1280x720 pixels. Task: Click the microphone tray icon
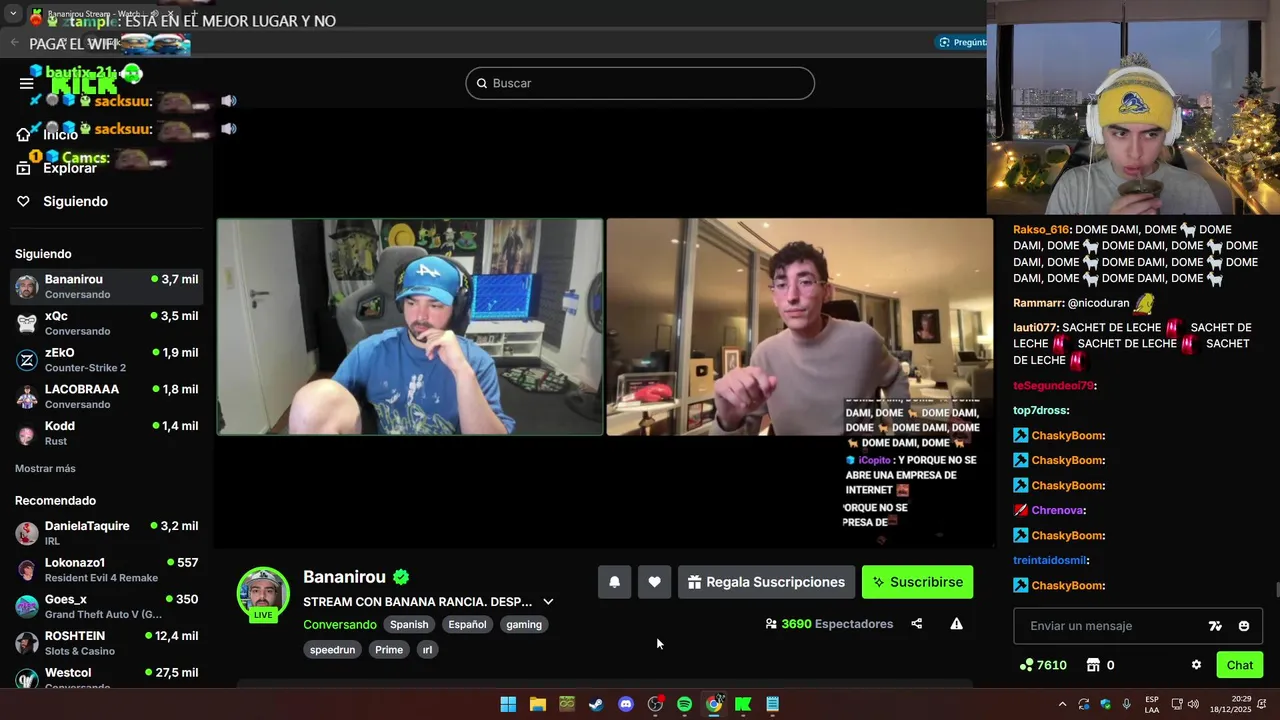1127,704
